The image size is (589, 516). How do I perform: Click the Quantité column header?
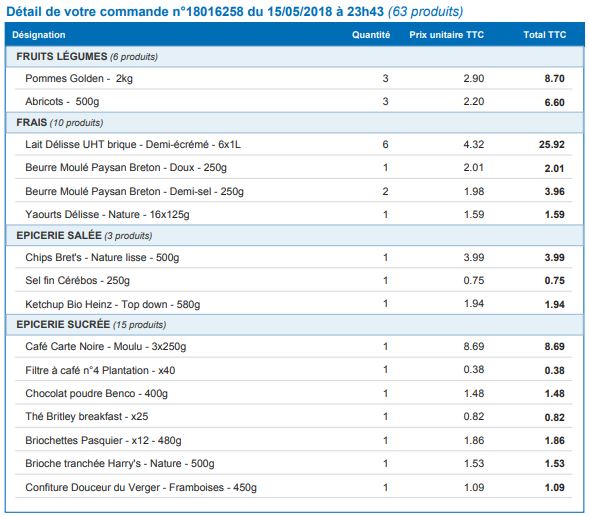tap(371, 35)
